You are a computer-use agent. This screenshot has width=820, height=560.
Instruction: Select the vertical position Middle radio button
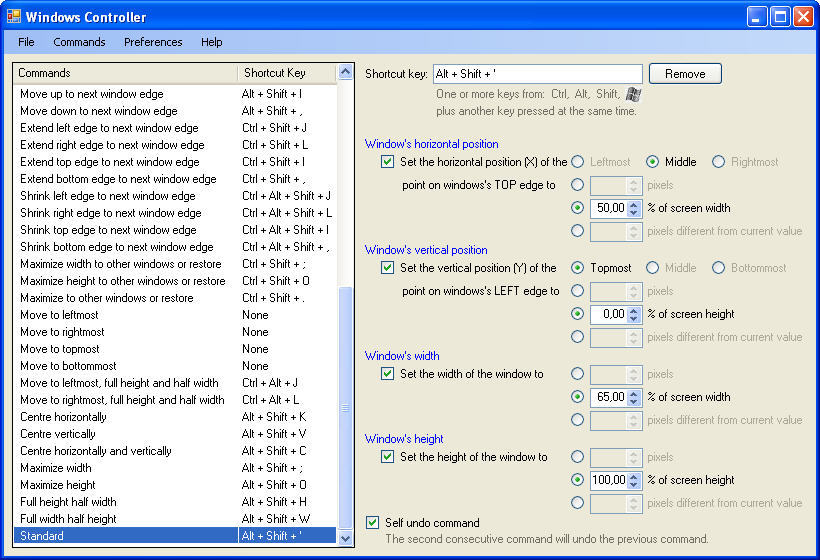(652, 268)
